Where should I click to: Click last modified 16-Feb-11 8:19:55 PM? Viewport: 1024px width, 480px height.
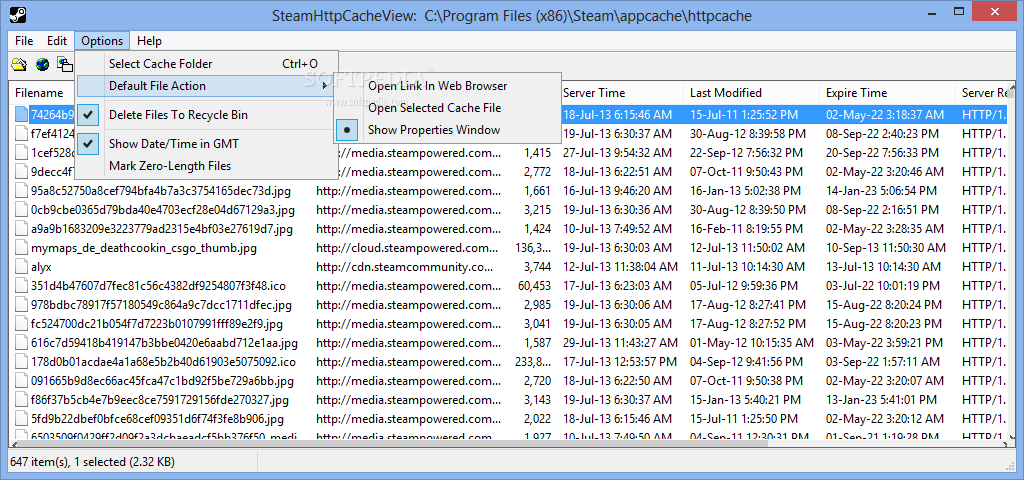744,229
